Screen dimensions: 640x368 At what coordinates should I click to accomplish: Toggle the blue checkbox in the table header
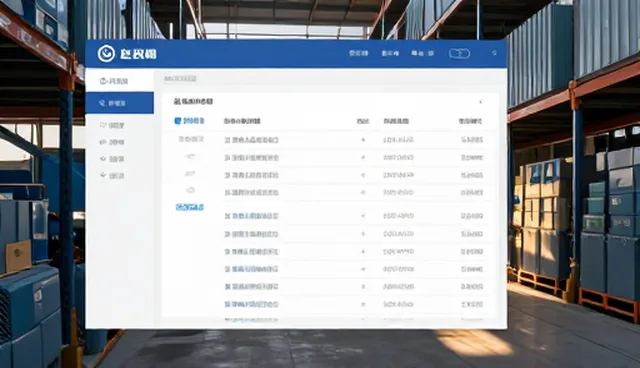178,121
